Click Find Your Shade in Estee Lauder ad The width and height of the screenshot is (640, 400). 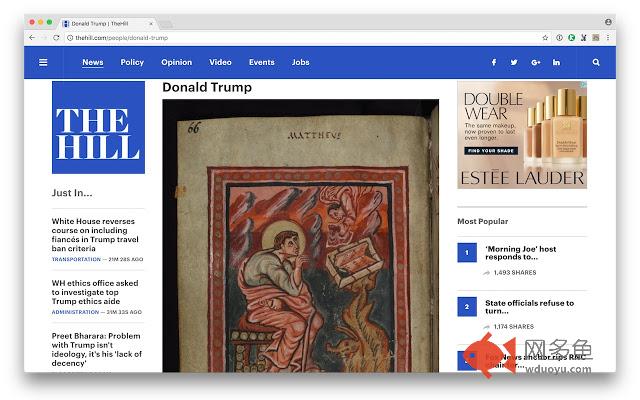pos(491,151)
